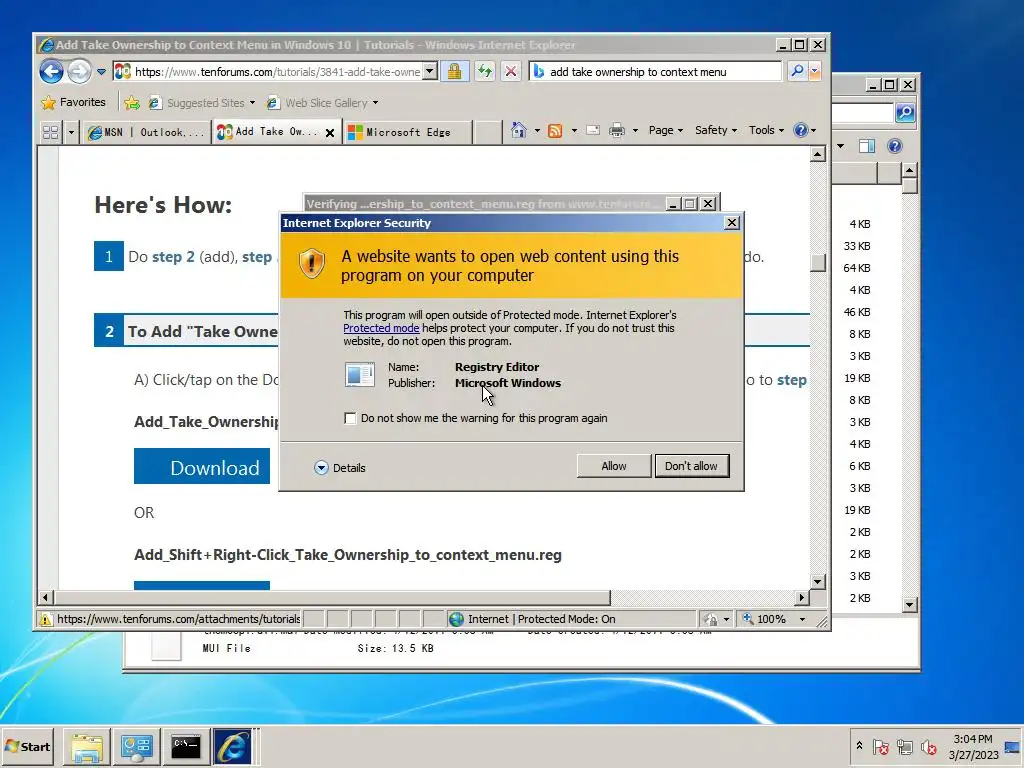This screenshot has height=768, width=1024.
Task: Click the RSS Feeds icon
Action: [x=555, y=131]
